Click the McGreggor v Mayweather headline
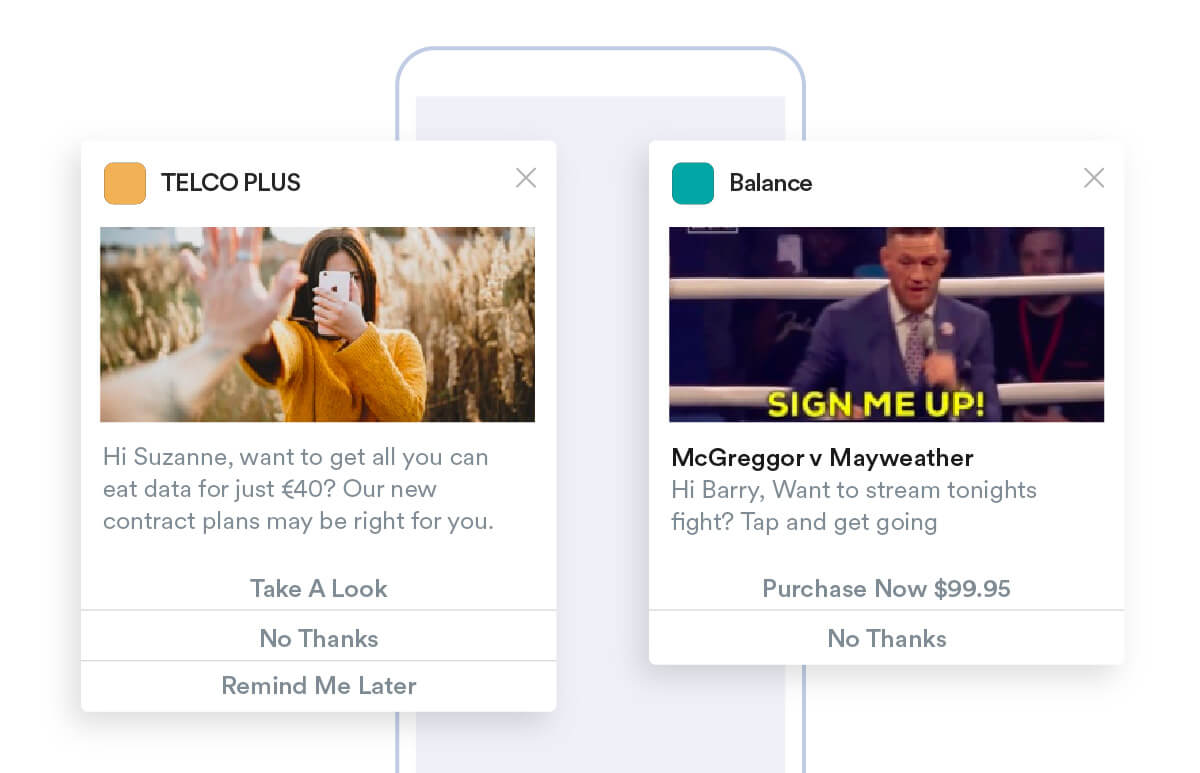1200x773 pixels. click(x=822, y=458)
